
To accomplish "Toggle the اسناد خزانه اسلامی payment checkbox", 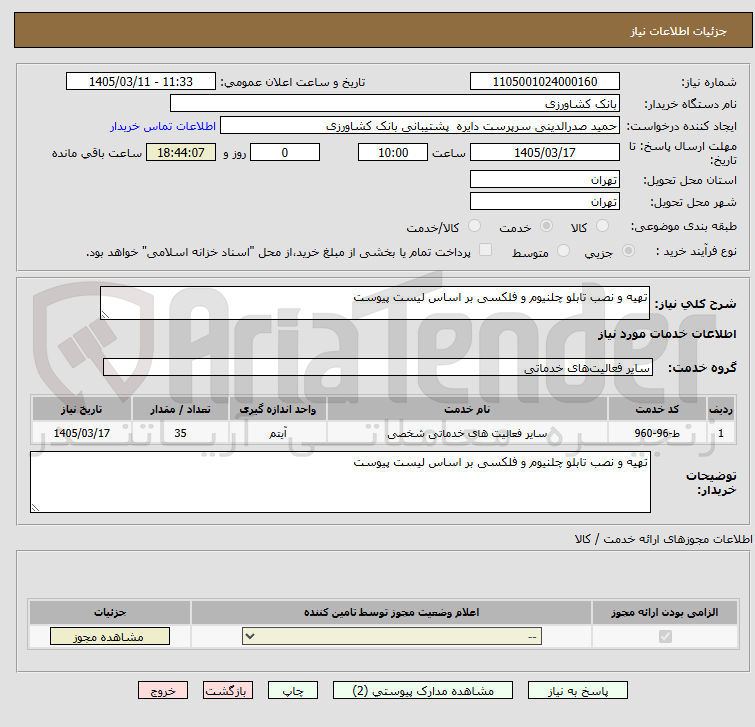I will click(485, 250).
